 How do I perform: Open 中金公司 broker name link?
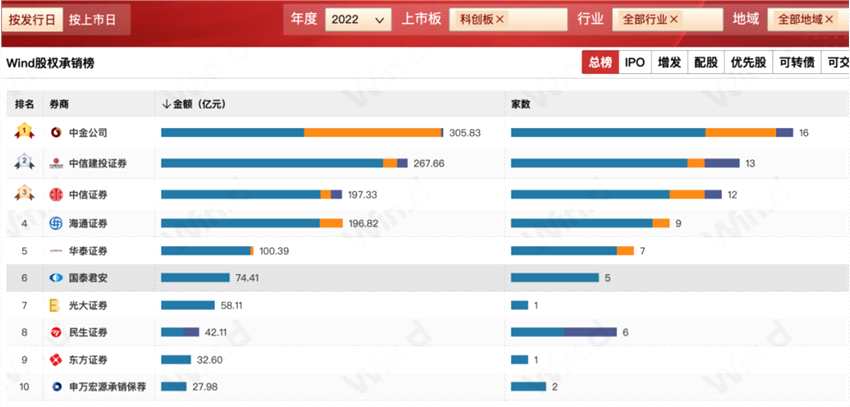pos(88,133)
